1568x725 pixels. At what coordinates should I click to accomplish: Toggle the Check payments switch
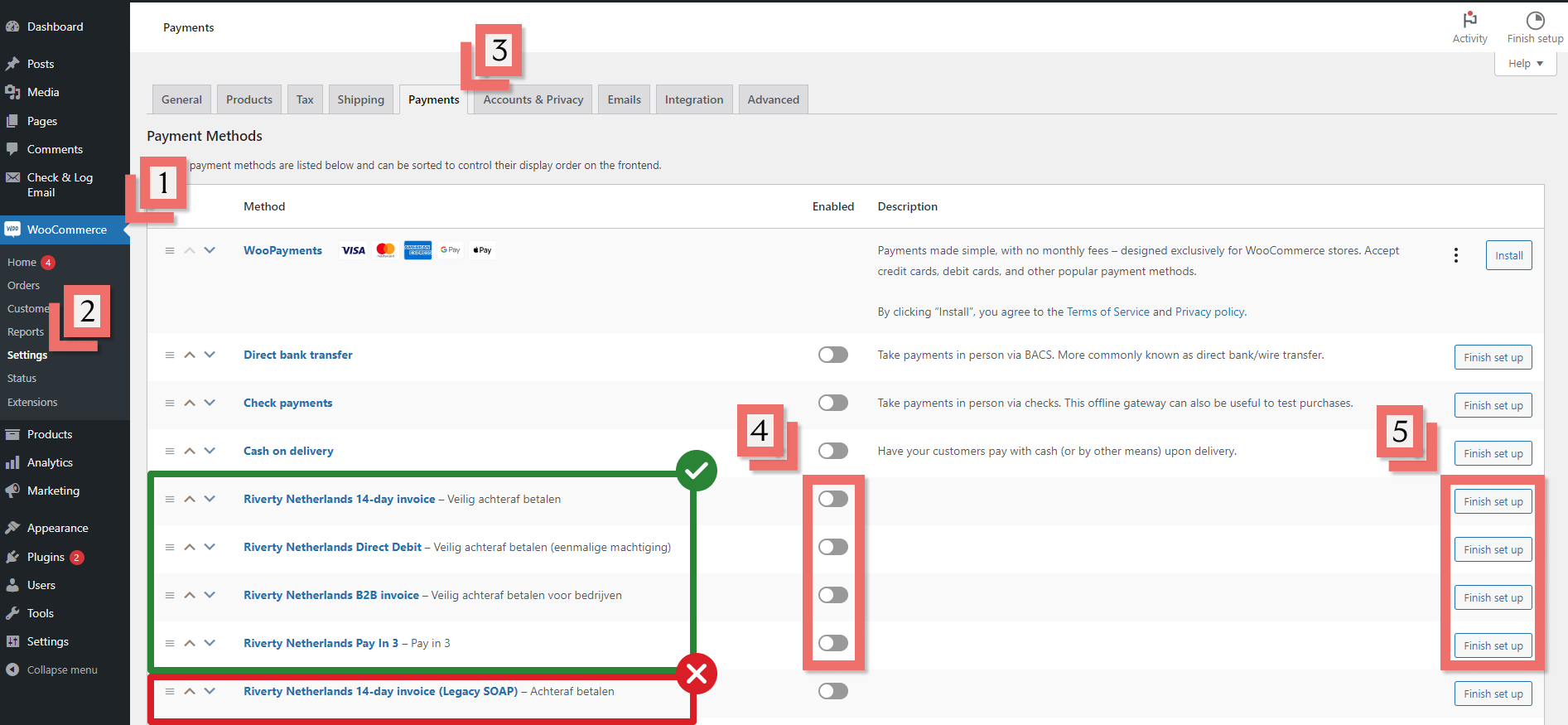click(x=832, y=403)
